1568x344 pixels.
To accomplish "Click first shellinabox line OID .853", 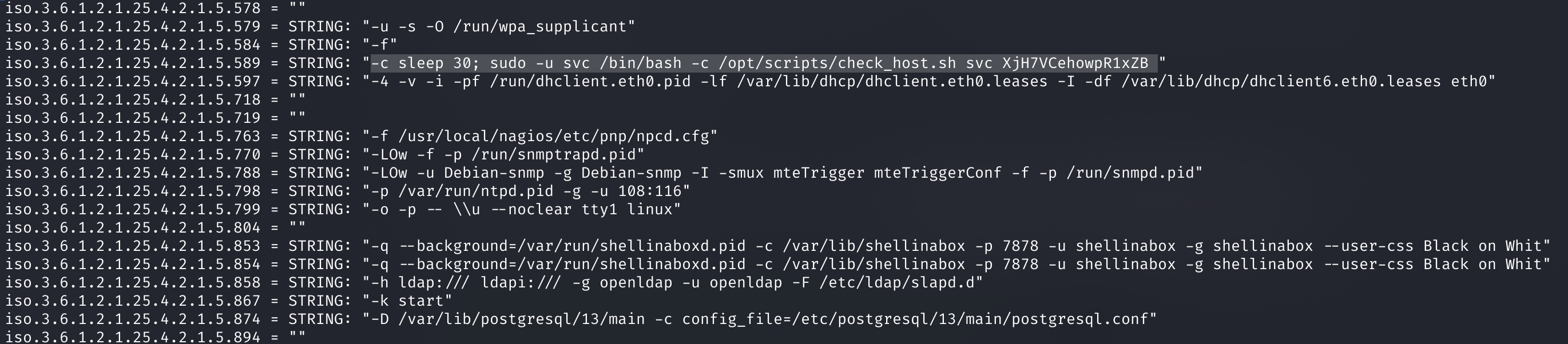I will (x=133, y=246).
